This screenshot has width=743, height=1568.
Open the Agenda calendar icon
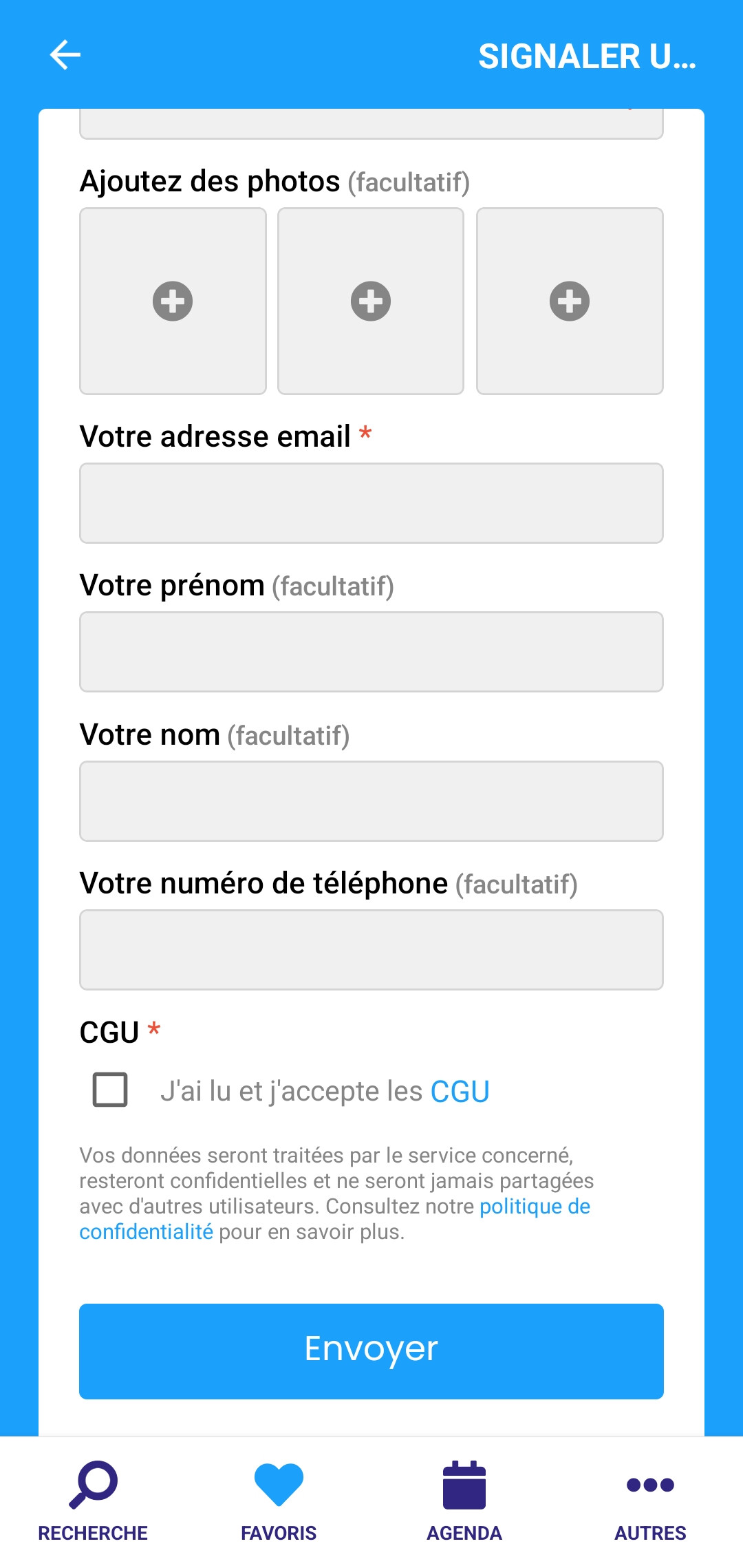pos(464,1484)
